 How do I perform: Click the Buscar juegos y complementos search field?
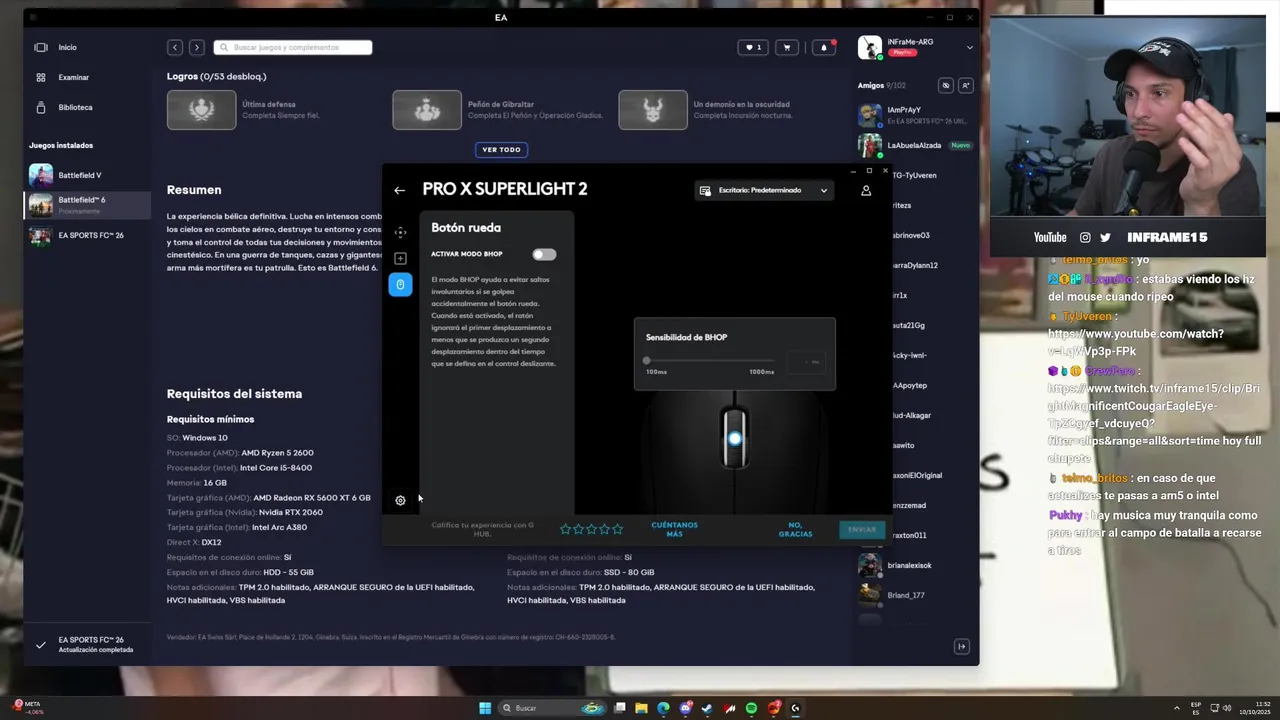click(x=293, y=47)
